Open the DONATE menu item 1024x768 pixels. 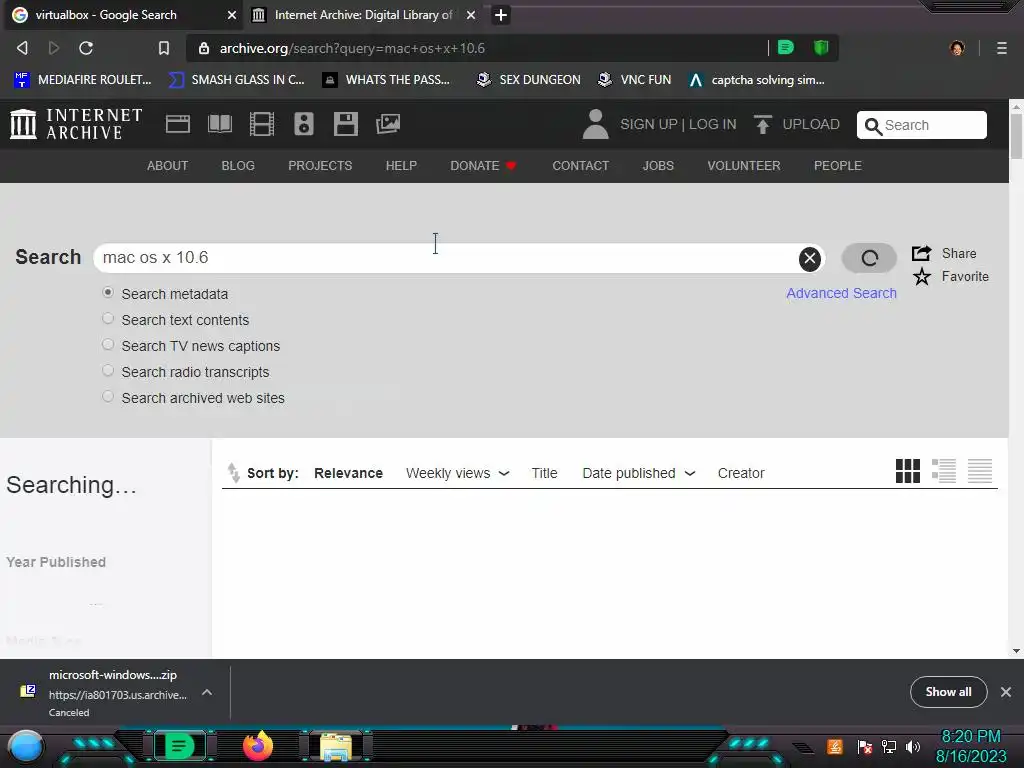coord(483,166)
